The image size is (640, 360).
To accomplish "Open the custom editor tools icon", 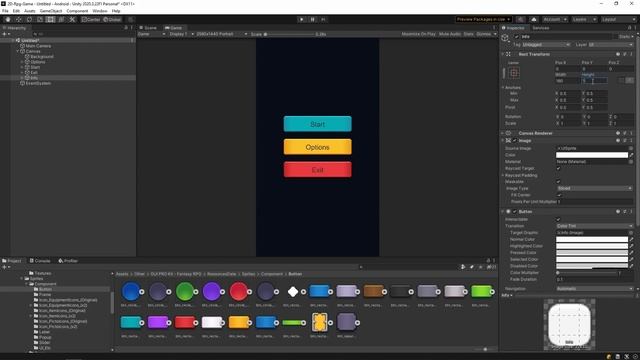I will pos(72,19).
